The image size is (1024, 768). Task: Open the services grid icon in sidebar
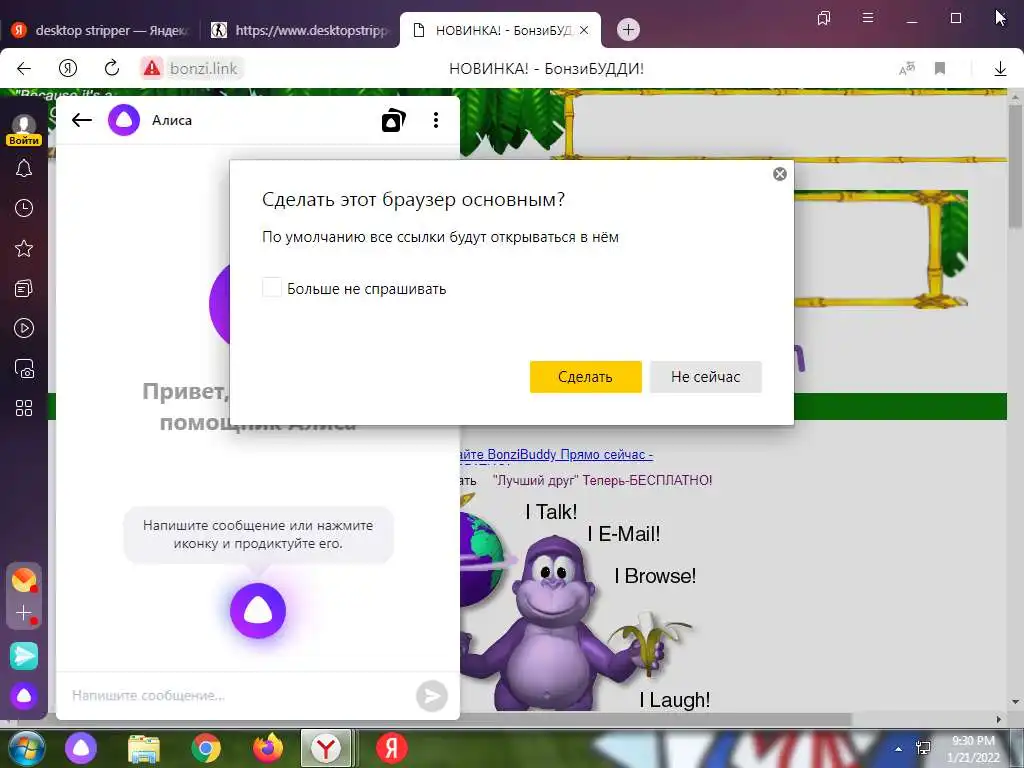click(x=24, y=408)
